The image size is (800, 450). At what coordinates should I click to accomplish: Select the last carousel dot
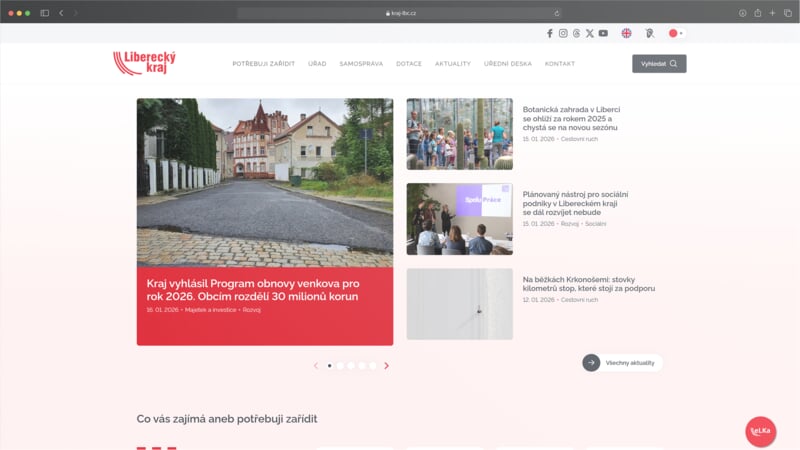[x=373, y=366]
